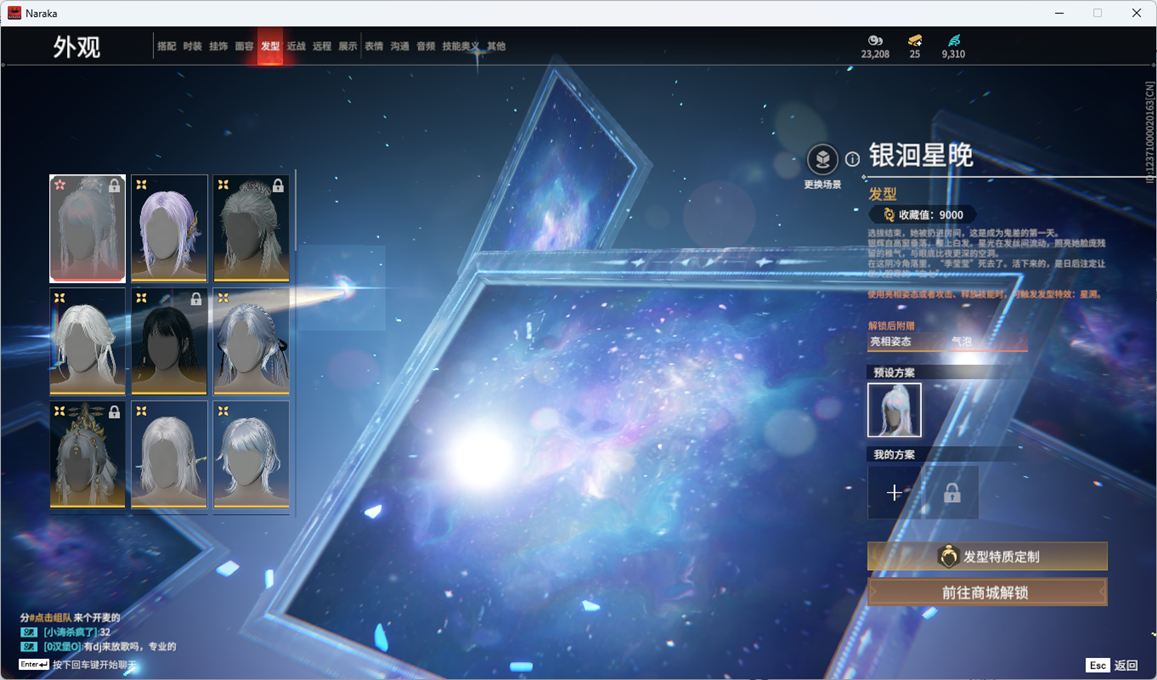Click 前往商城解锁 to unlock in store
This screenshot has height=680, width=1157.
(x=987, y=592)
